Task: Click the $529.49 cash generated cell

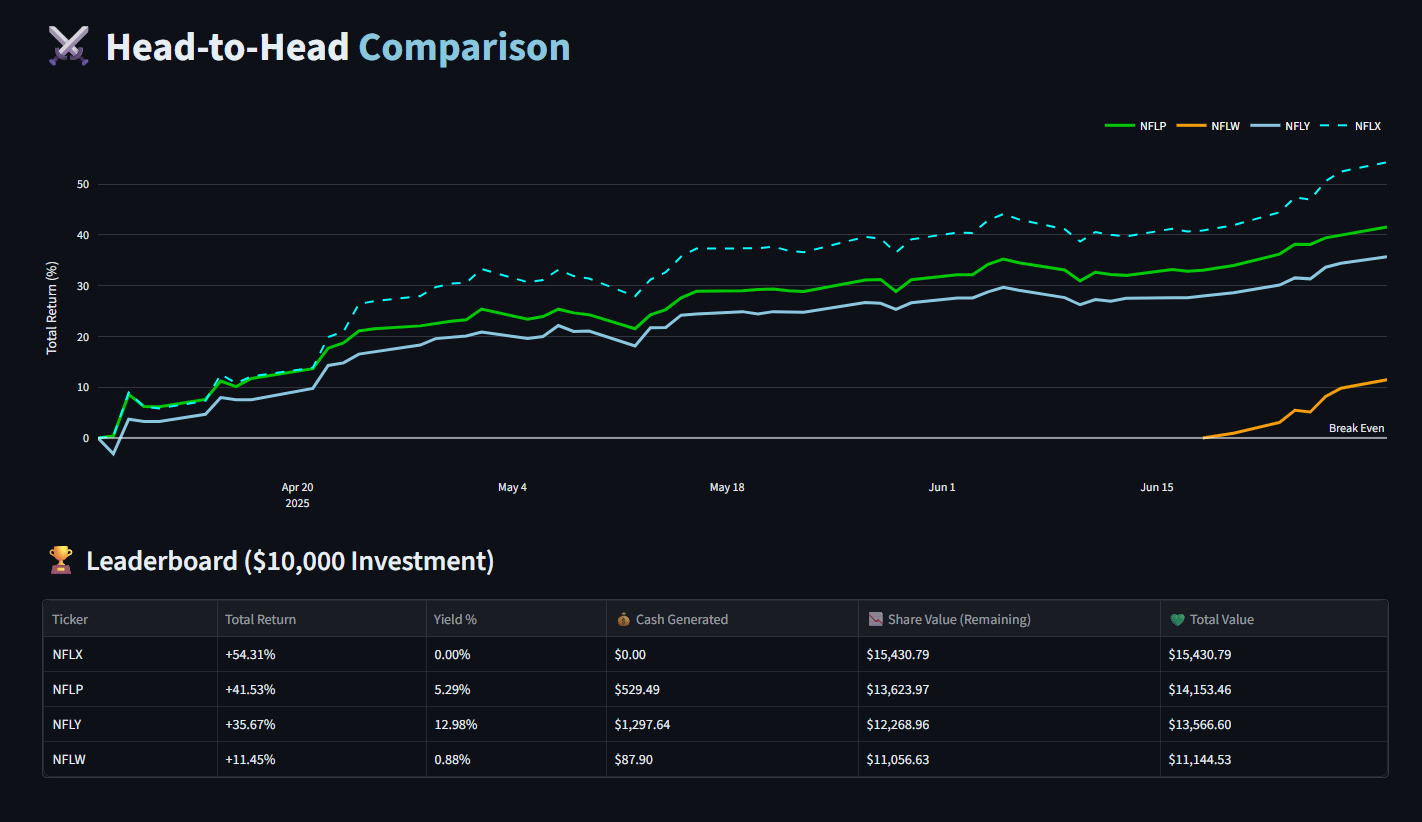Action: click(732, 689)
